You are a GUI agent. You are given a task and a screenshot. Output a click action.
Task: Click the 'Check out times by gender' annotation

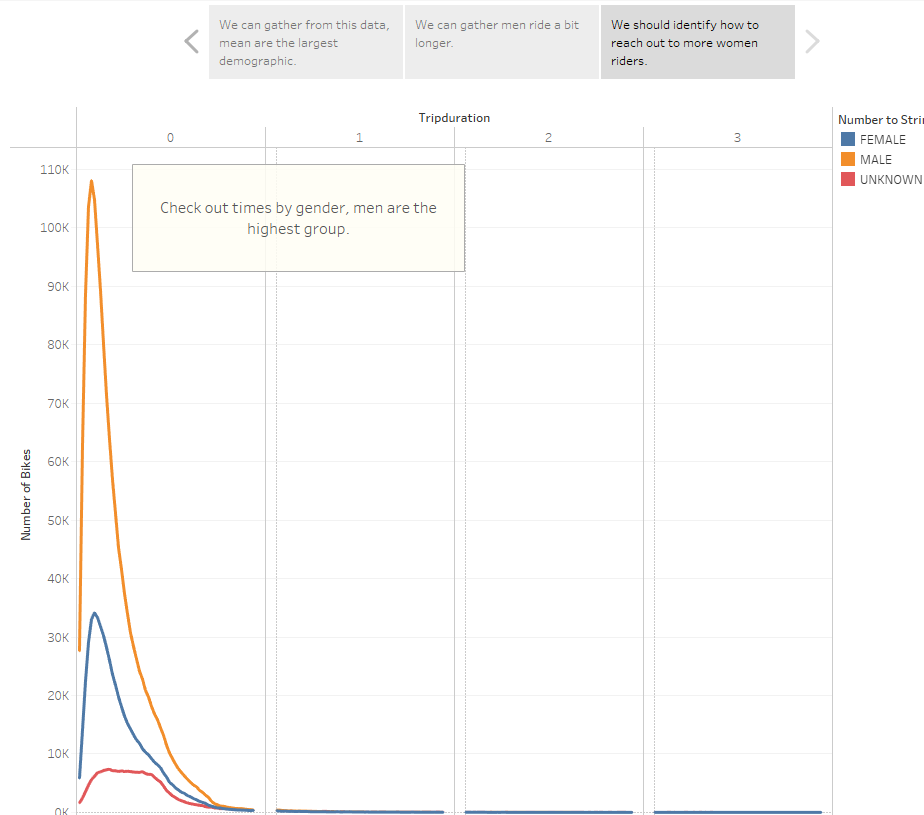click(298, 218)
